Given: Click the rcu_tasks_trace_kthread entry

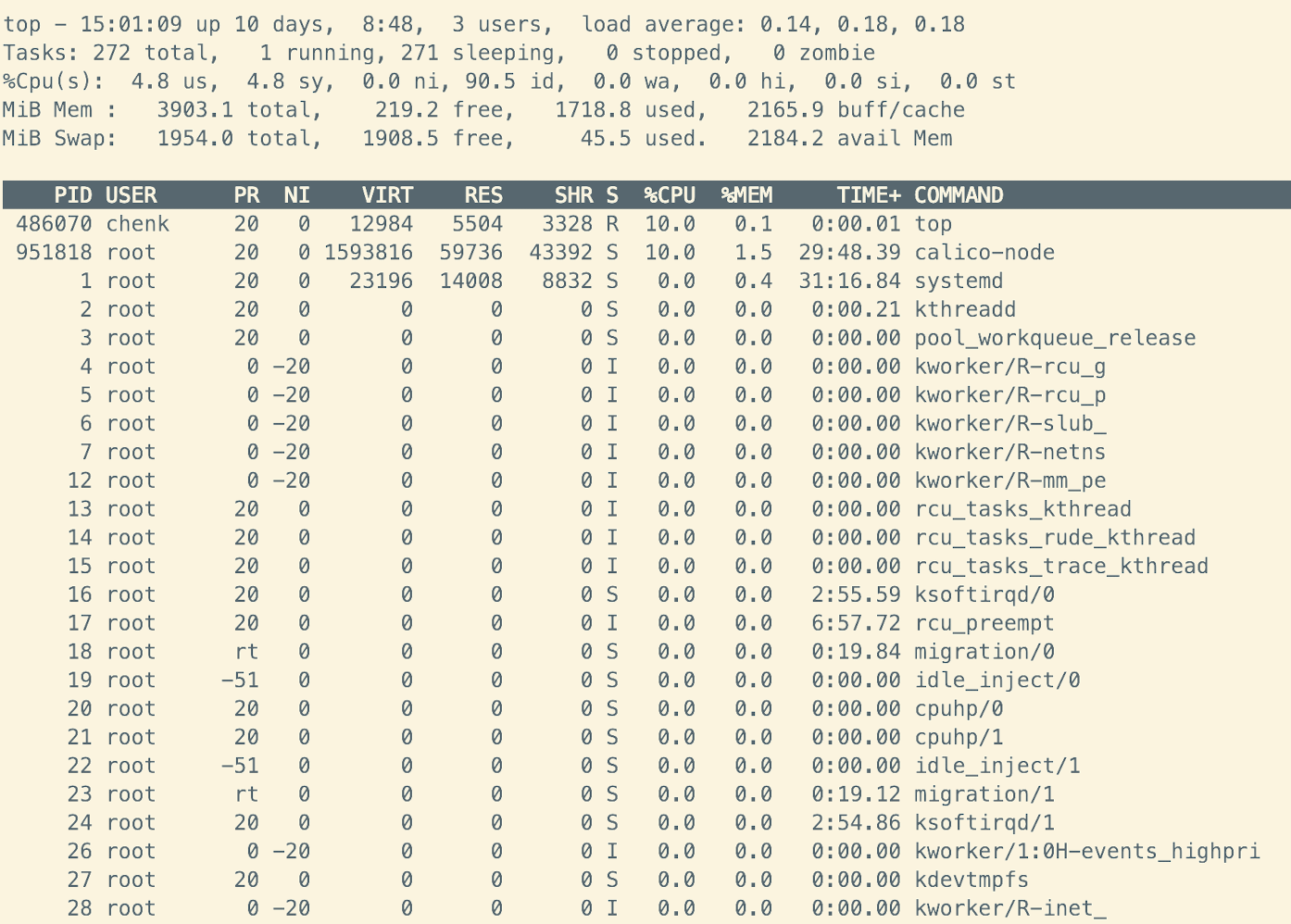Looking at the screenshot, I should coord(1061,567).
